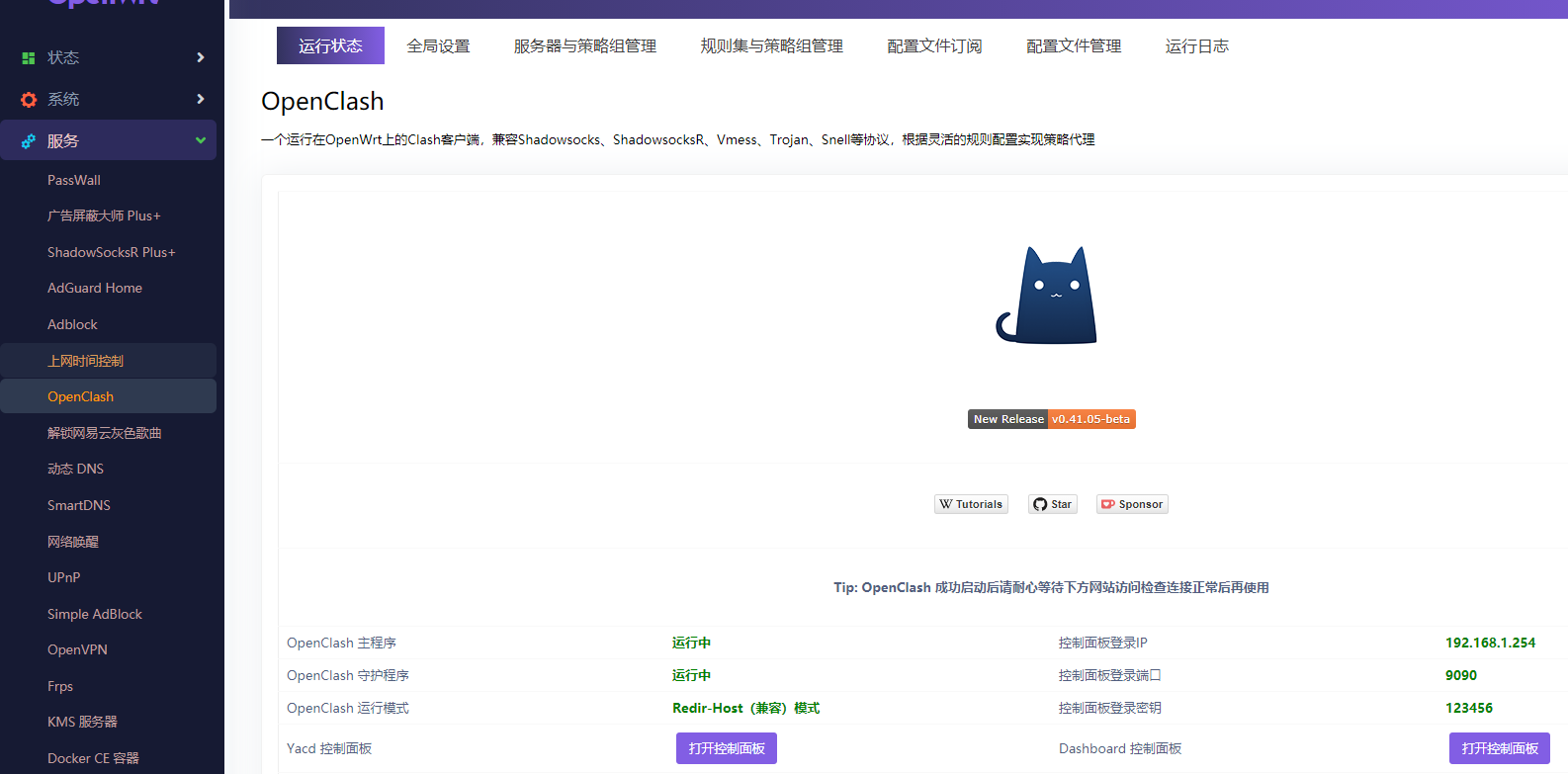Collapse the 服务 menu chevron
This screenshot has width=1568, height=774.
(201, 140)
